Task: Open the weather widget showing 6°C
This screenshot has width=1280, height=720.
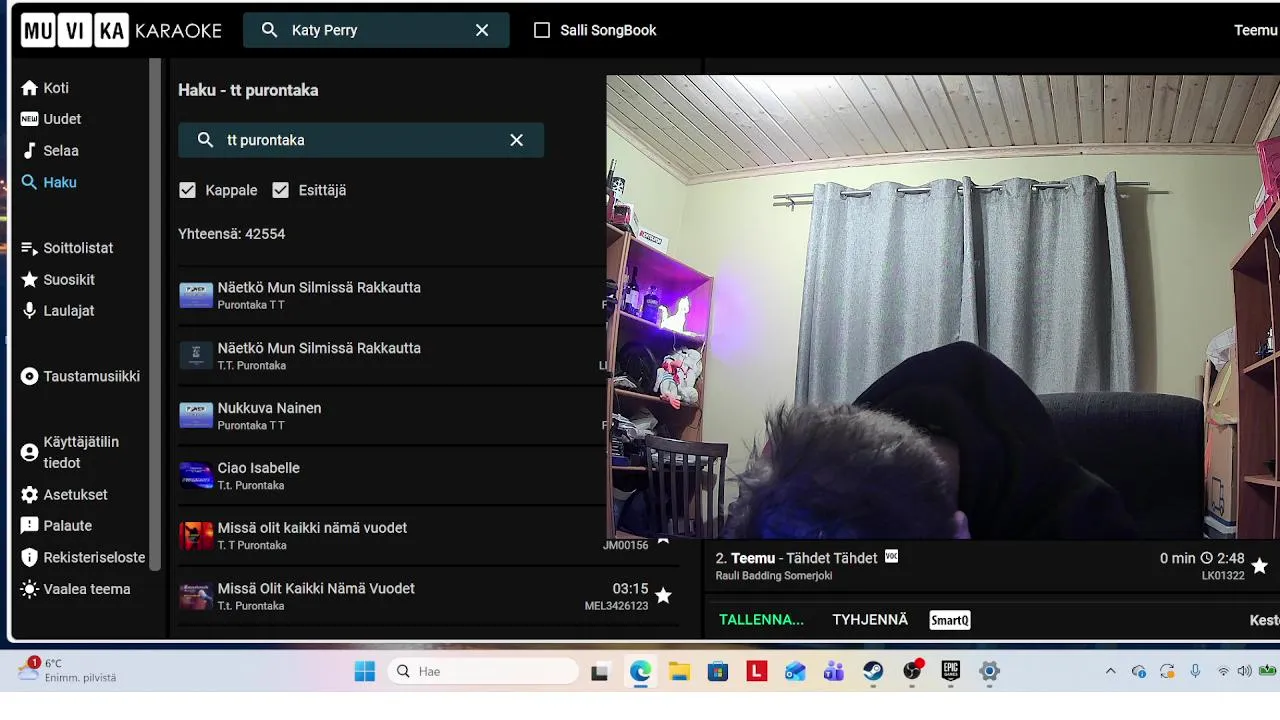Action: coord(68,670)
